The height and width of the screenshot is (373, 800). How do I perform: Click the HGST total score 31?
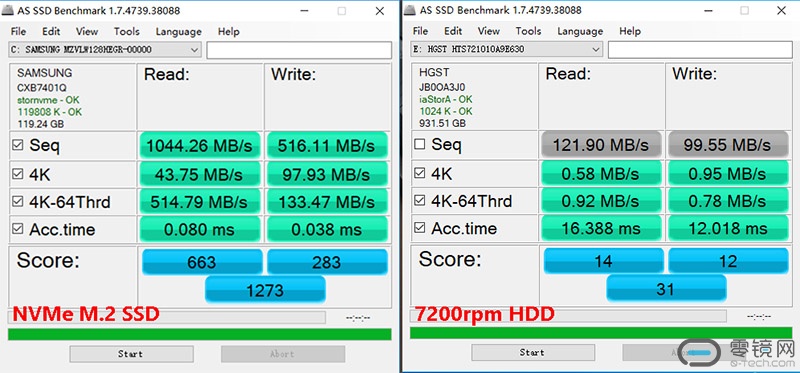tap(666, 289)
